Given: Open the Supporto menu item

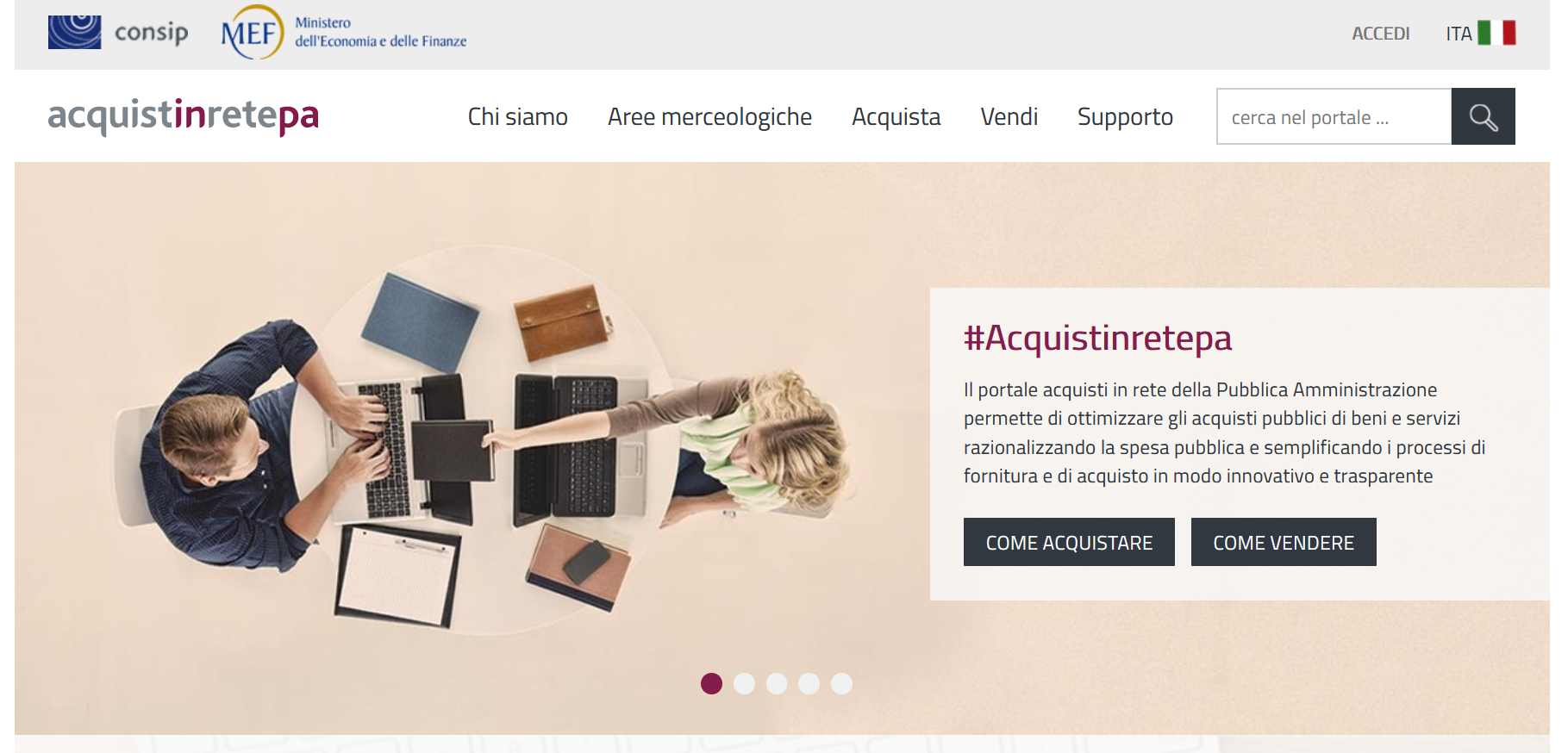Looking at the screenshot, I should (1125, 117).
